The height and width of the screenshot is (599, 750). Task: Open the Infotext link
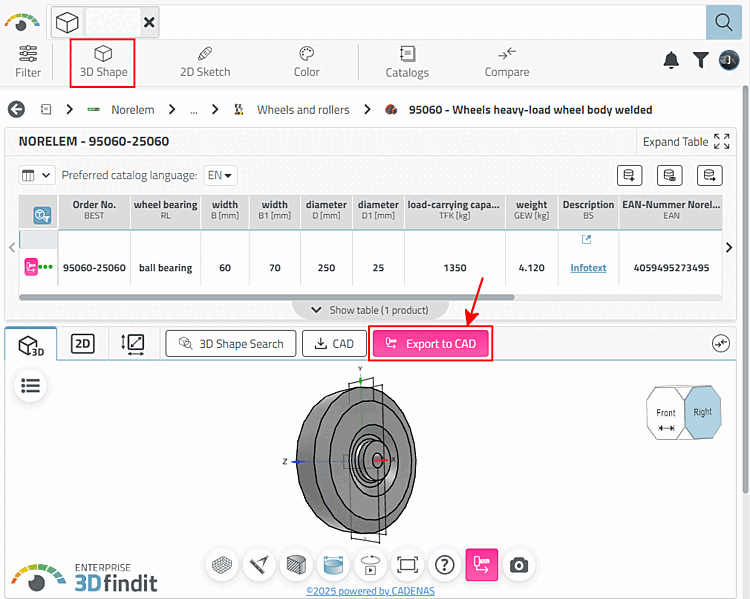pos(588,268)
